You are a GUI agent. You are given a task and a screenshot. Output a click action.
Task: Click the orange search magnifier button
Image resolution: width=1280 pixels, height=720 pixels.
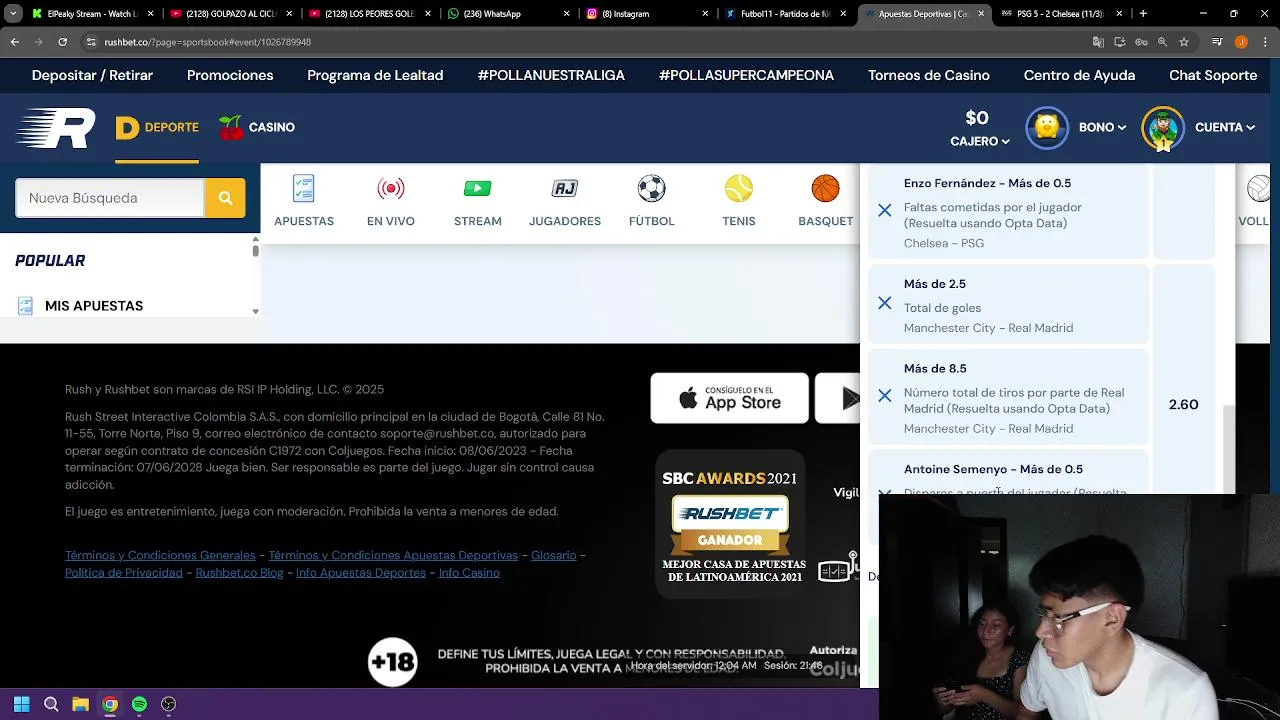point(225,198)
